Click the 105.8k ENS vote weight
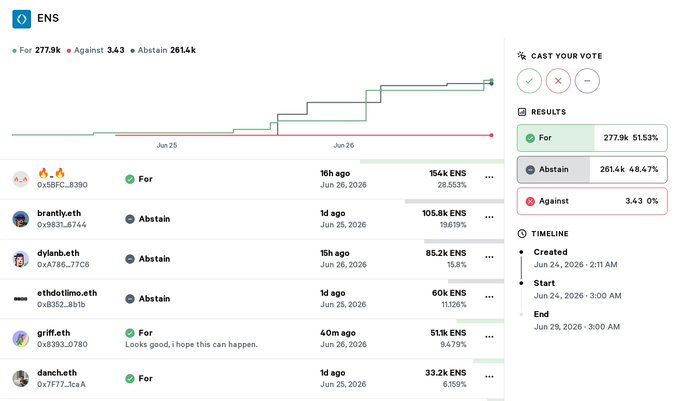680x401 pixels. 444,213
